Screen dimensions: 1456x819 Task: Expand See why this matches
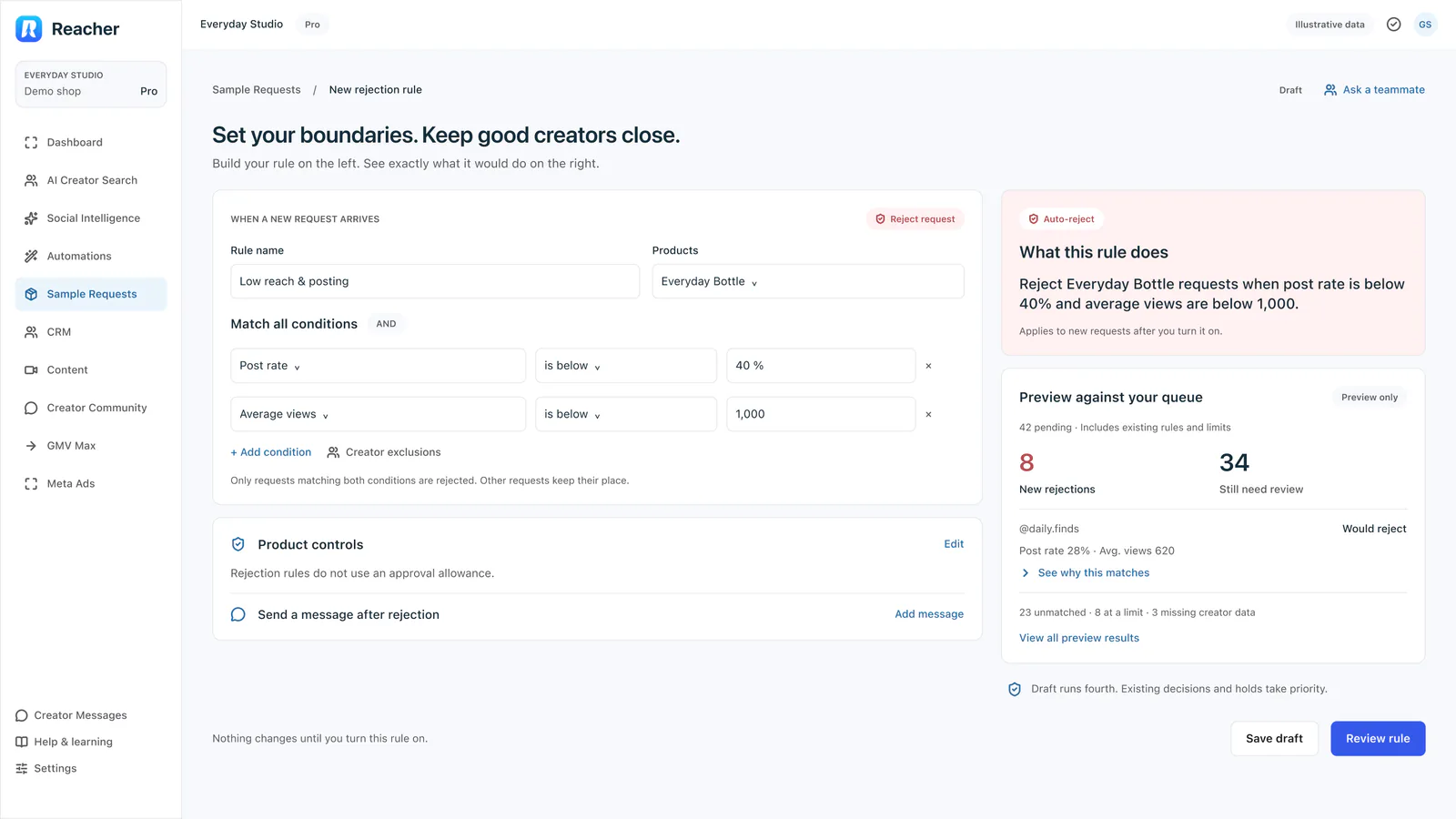pyautogui.click(x=1085, y=573)
